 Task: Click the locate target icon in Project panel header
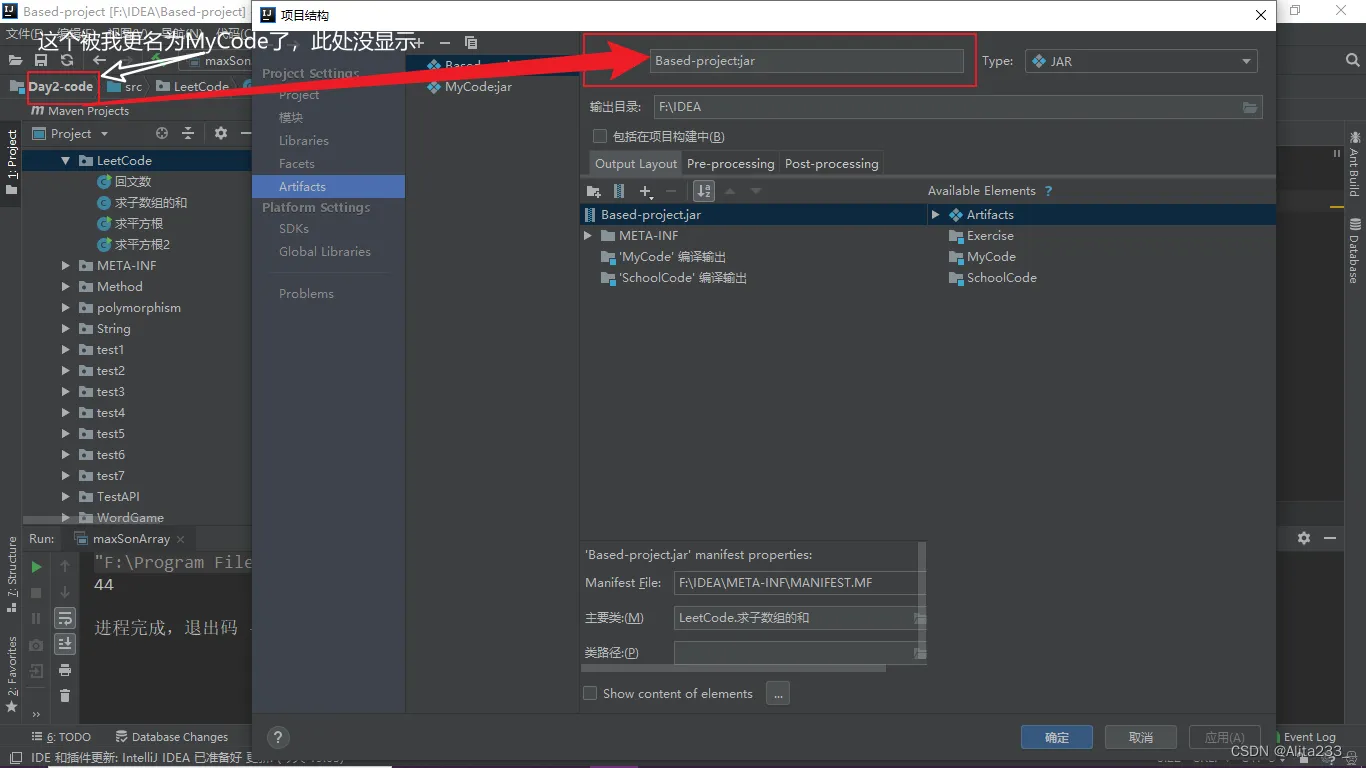(162, 133)
